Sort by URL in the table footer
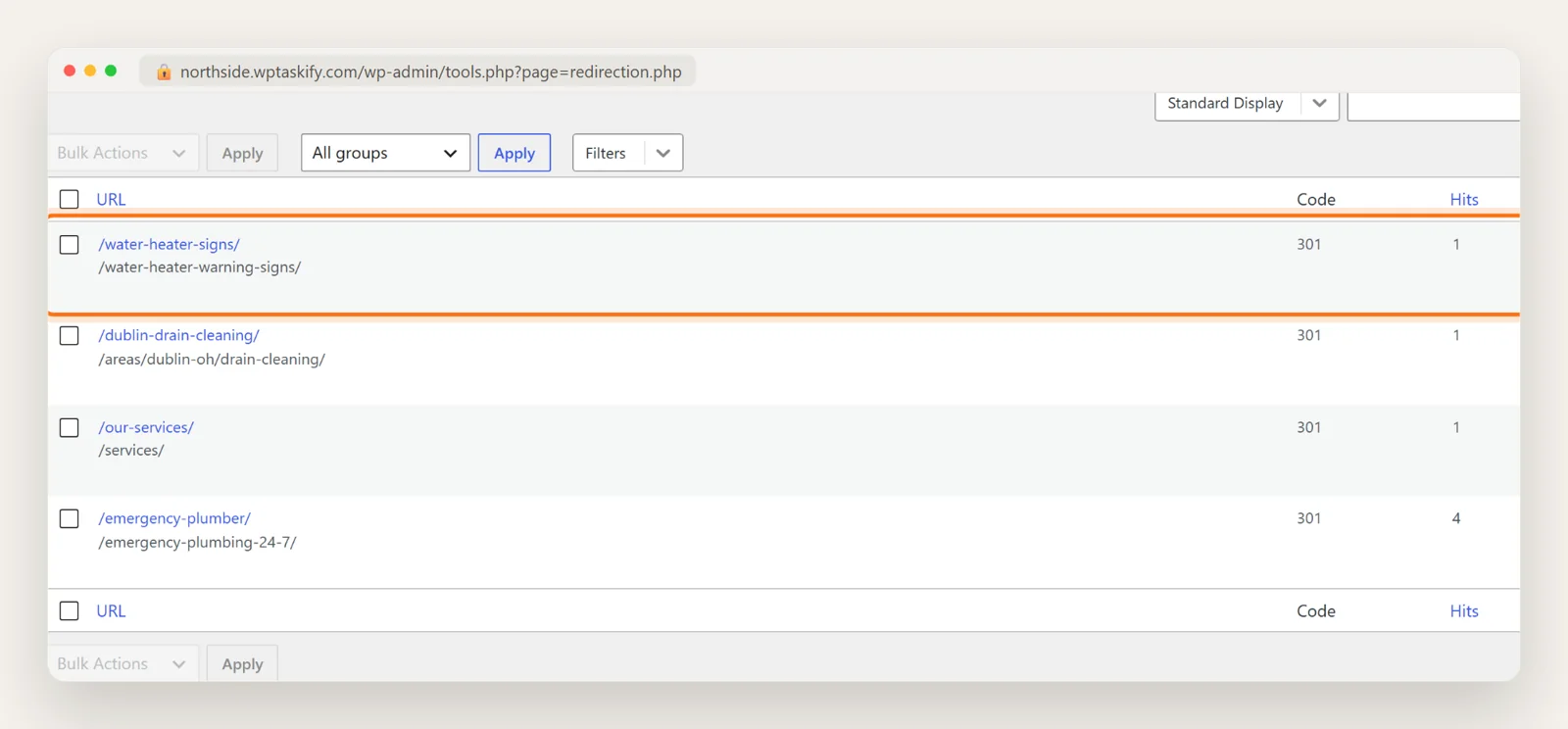 click(111, 610)
